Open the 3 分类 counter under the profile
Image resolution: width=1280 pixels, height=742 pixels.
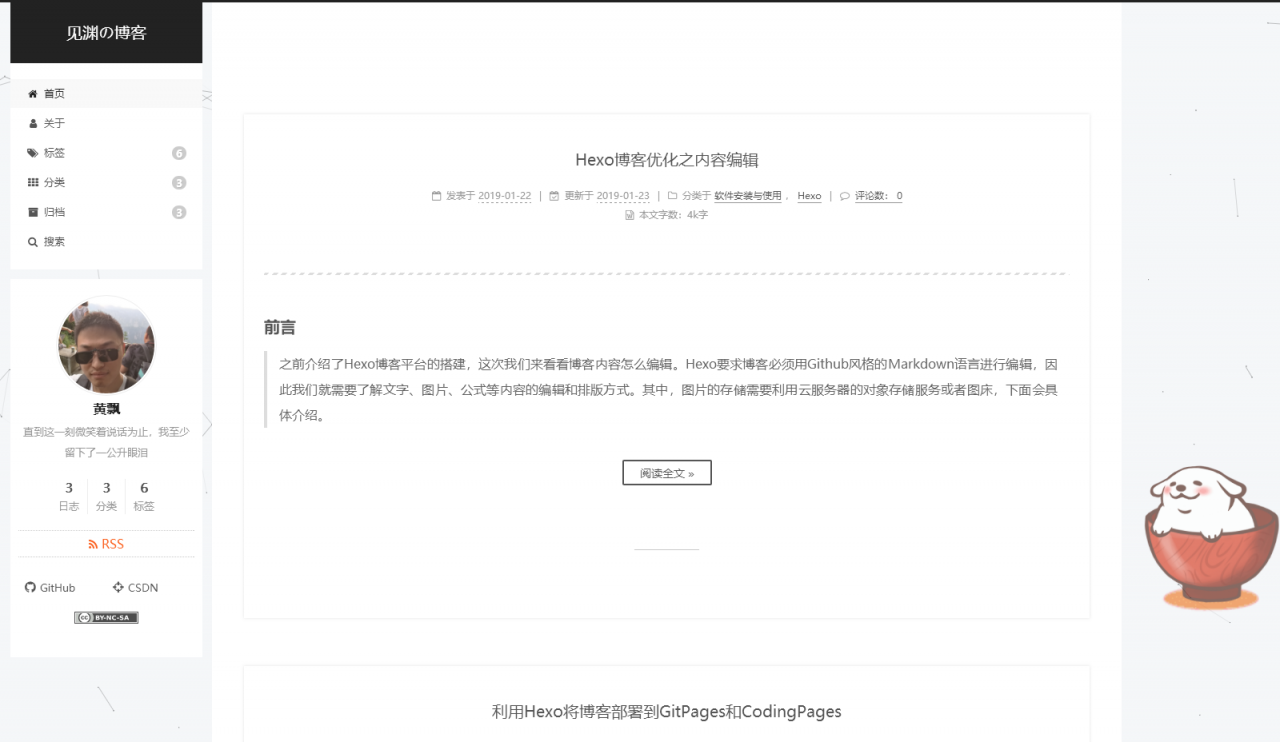click(106, 496)
